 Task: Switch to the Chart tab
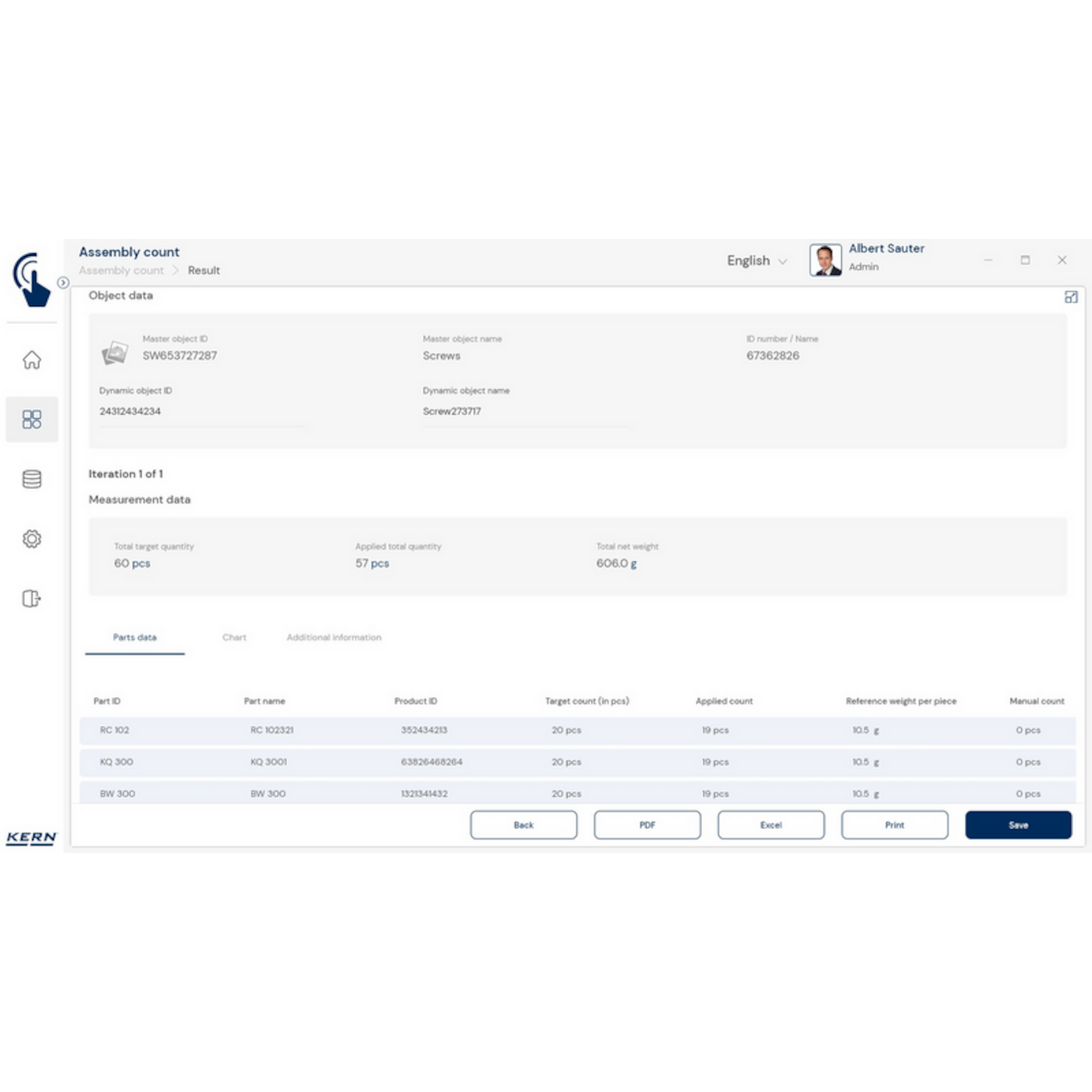(x=235, y=637)
